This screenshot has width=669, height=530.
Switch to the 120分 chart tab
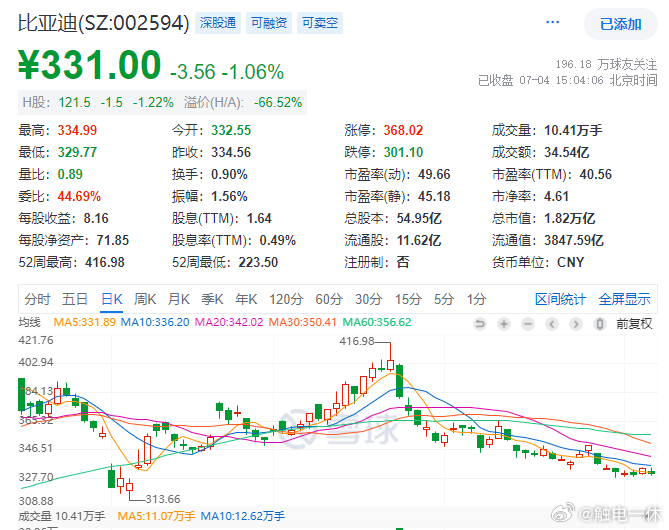click(x=286, y=299)
